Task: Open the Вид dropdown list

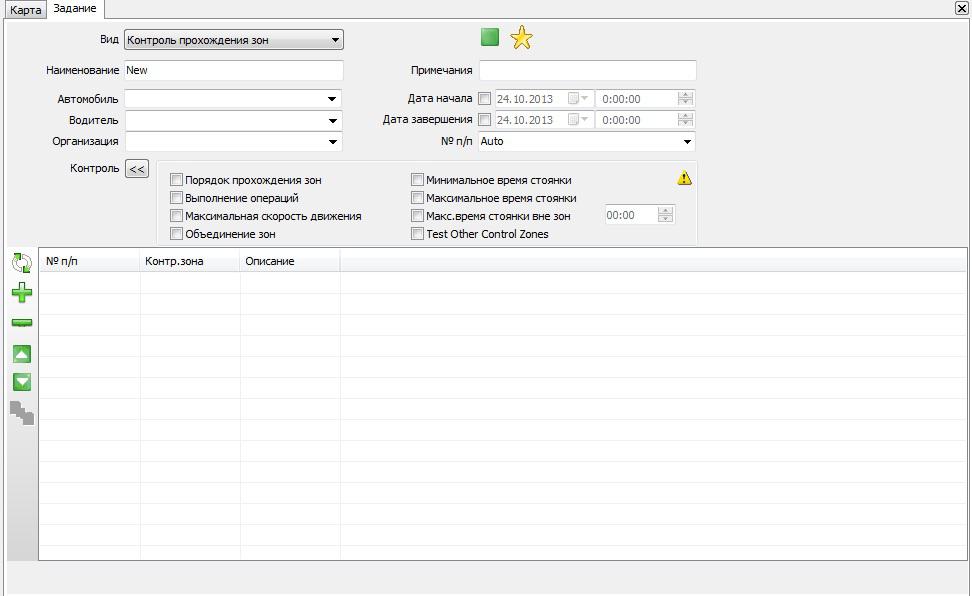Action: 335,40
